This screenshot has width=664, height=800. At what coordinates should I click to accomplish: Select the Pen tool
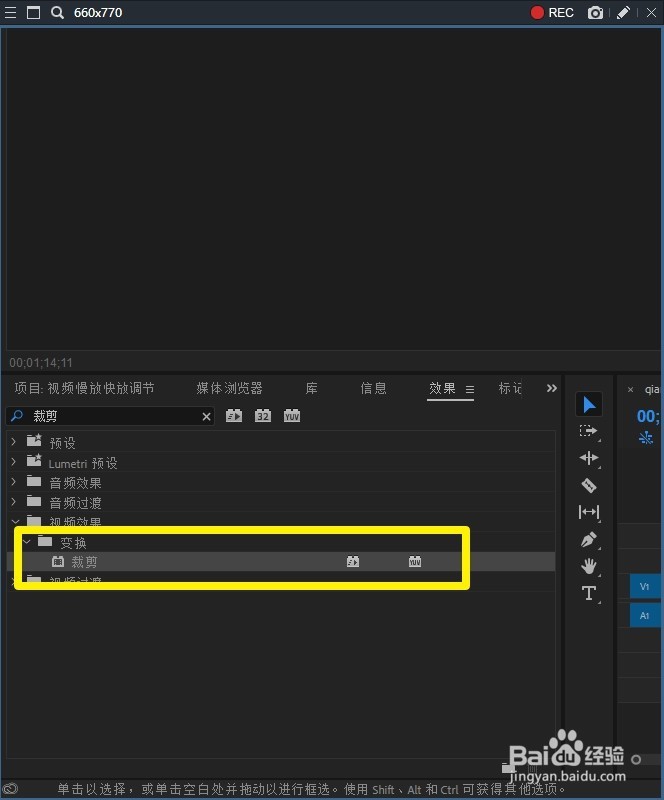click(588, 539)
